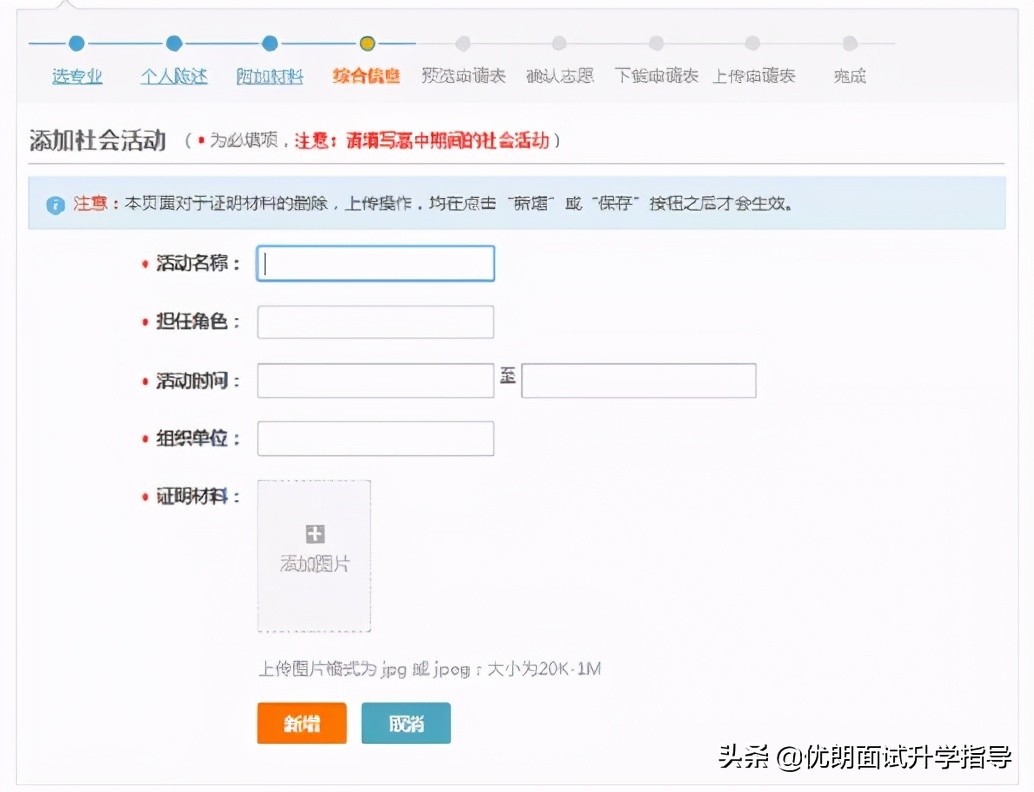Click the blue info icon before 注意
Image resolution: width=1034 pixels, height=792 pixels.
(x=55, y=204)
